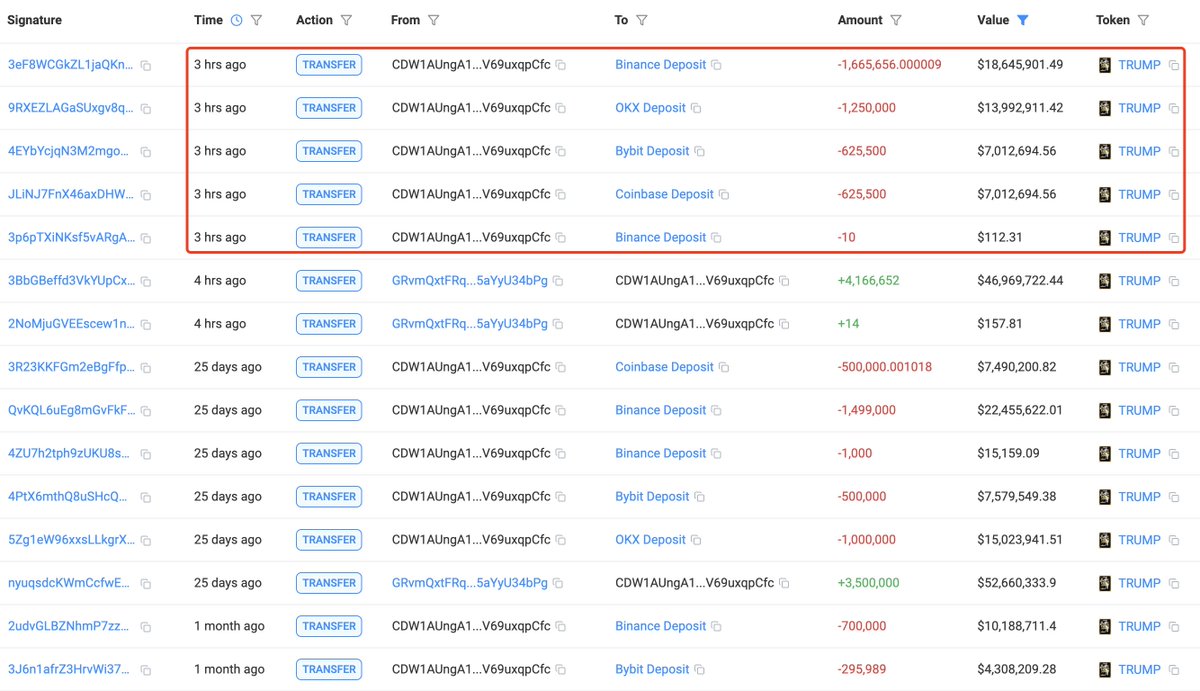1200x691 pixels.
Task: Select value $112.31
Action: coord(999,238)
